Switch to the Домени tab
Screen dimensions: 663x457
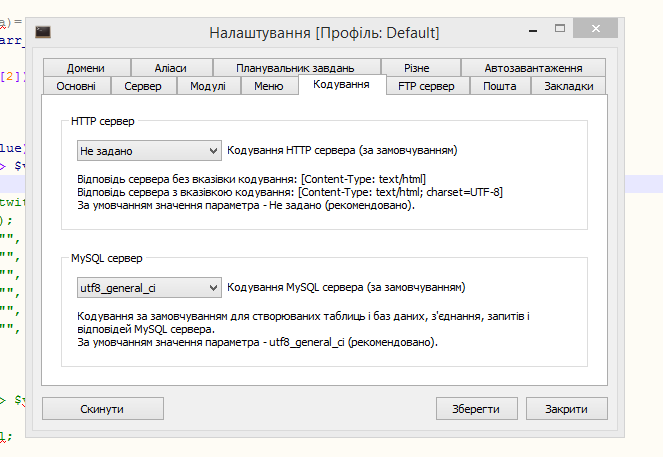(x=86, y=68)
